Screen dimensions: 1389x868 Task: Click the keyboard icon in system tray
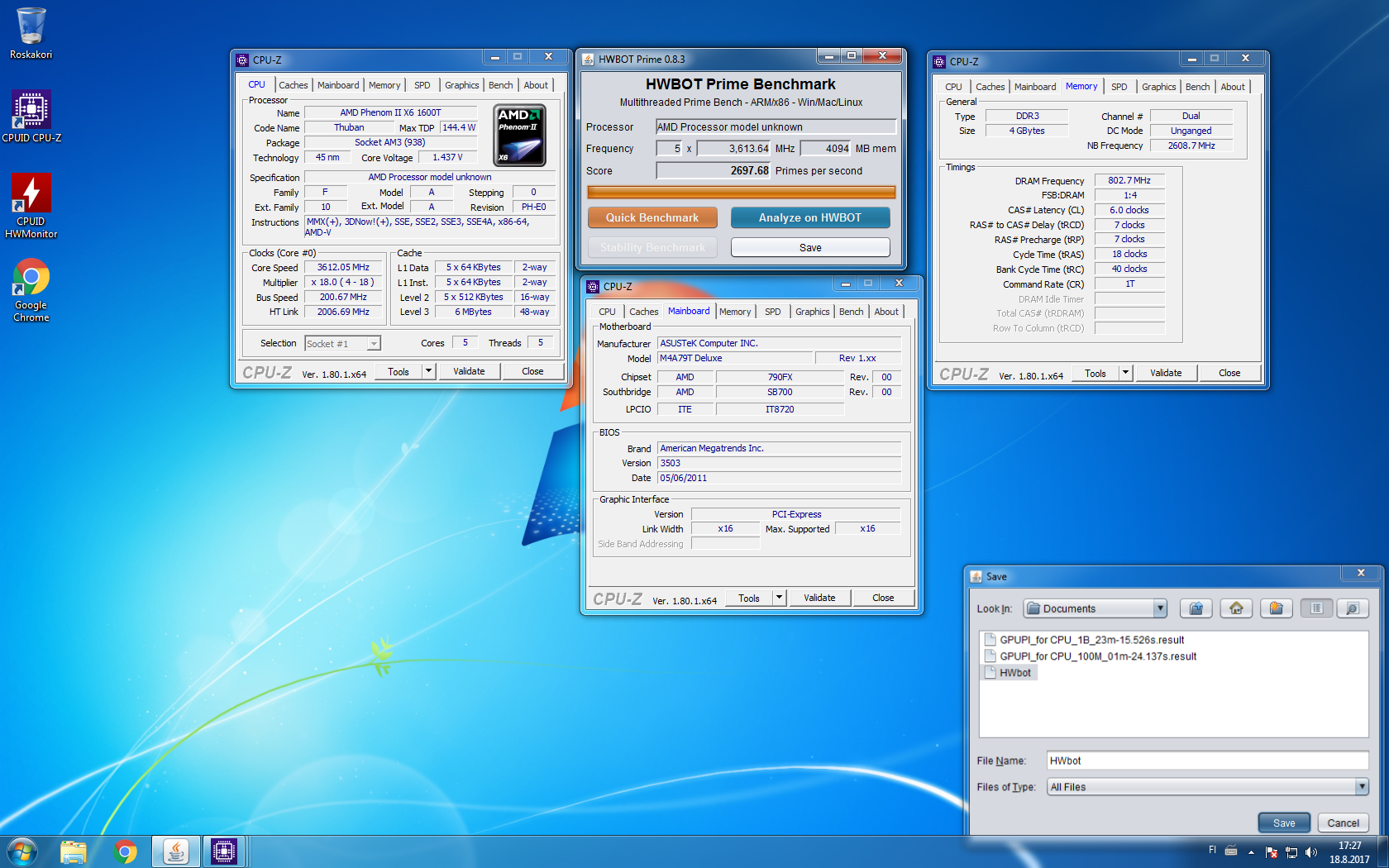[x=1231, y=850]
